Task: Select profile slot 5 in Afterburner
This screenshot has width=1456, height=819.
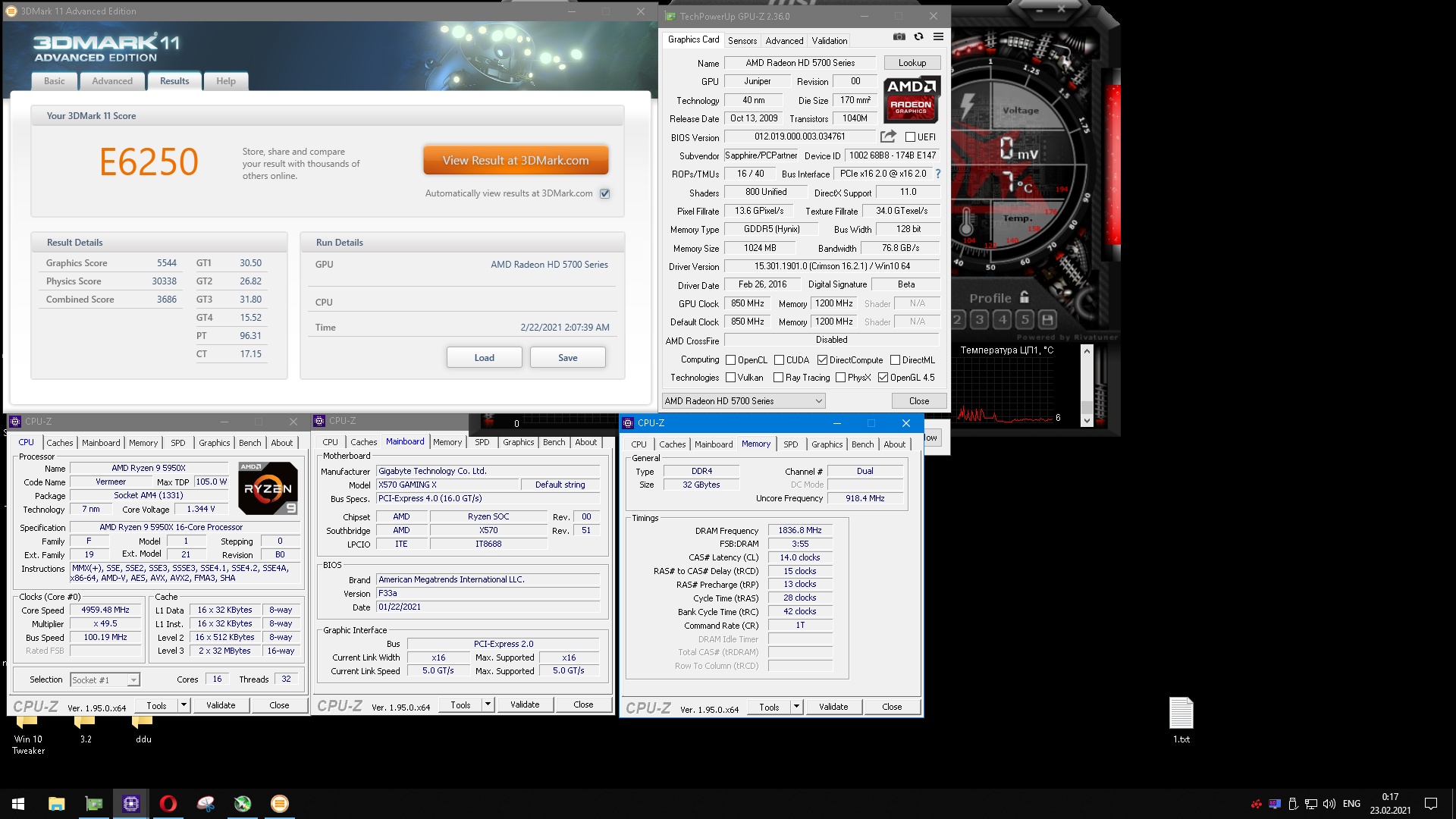Action: (1025, 319)
